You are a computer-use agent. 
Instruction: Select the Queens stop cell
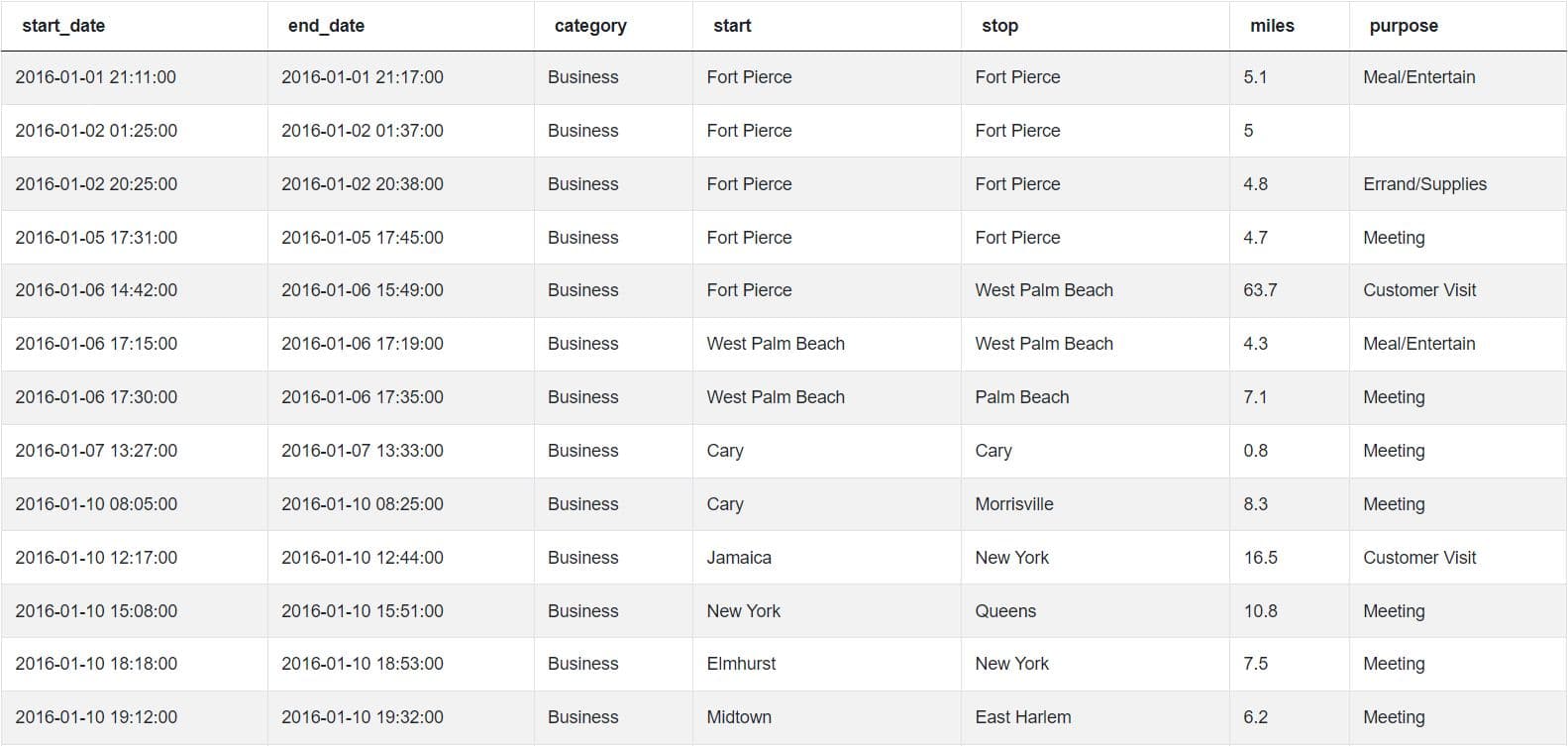(x=1005, y=611)
